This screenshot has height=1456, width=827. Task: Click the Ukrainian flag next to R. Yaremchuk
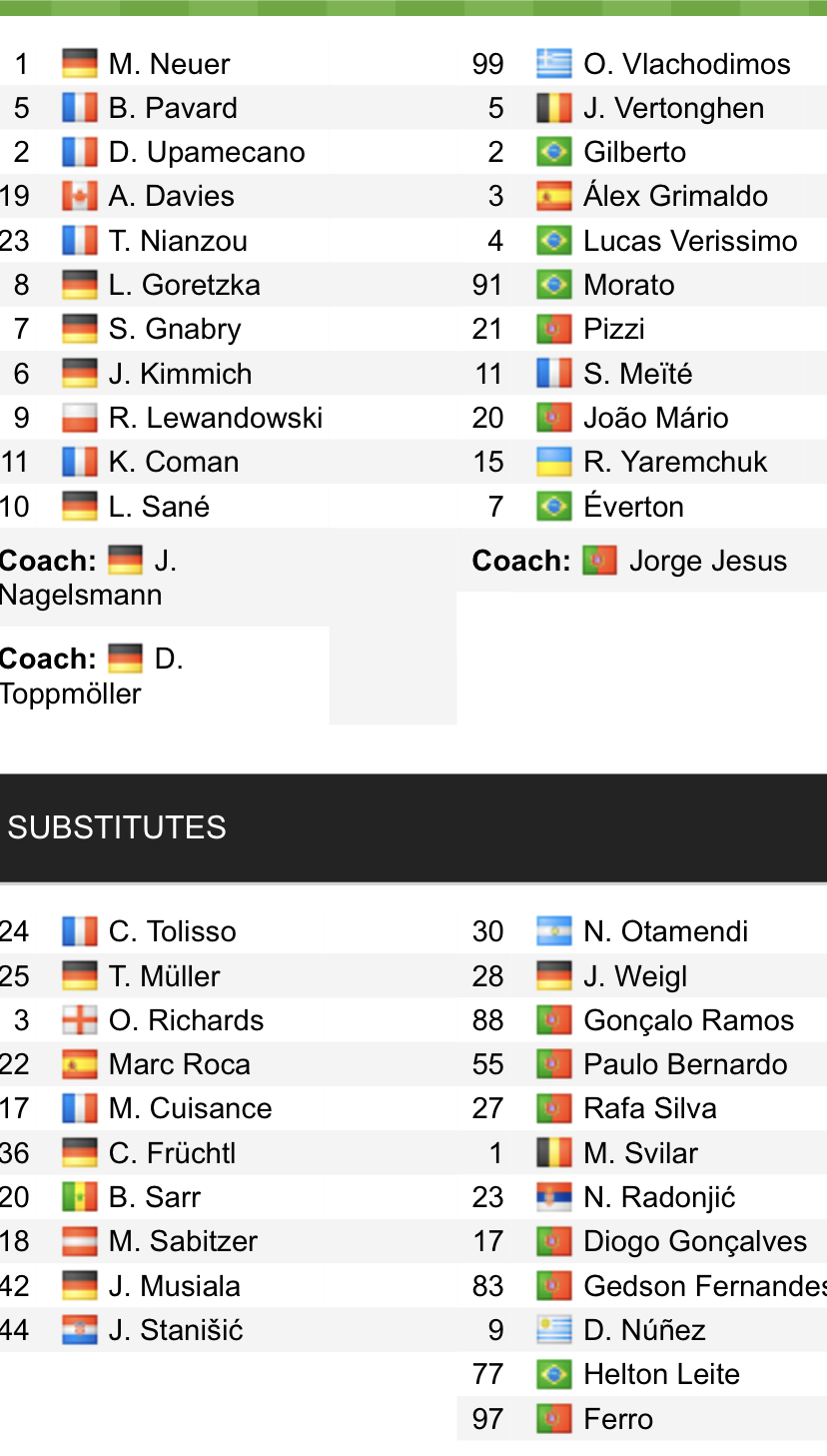[553, 462]
